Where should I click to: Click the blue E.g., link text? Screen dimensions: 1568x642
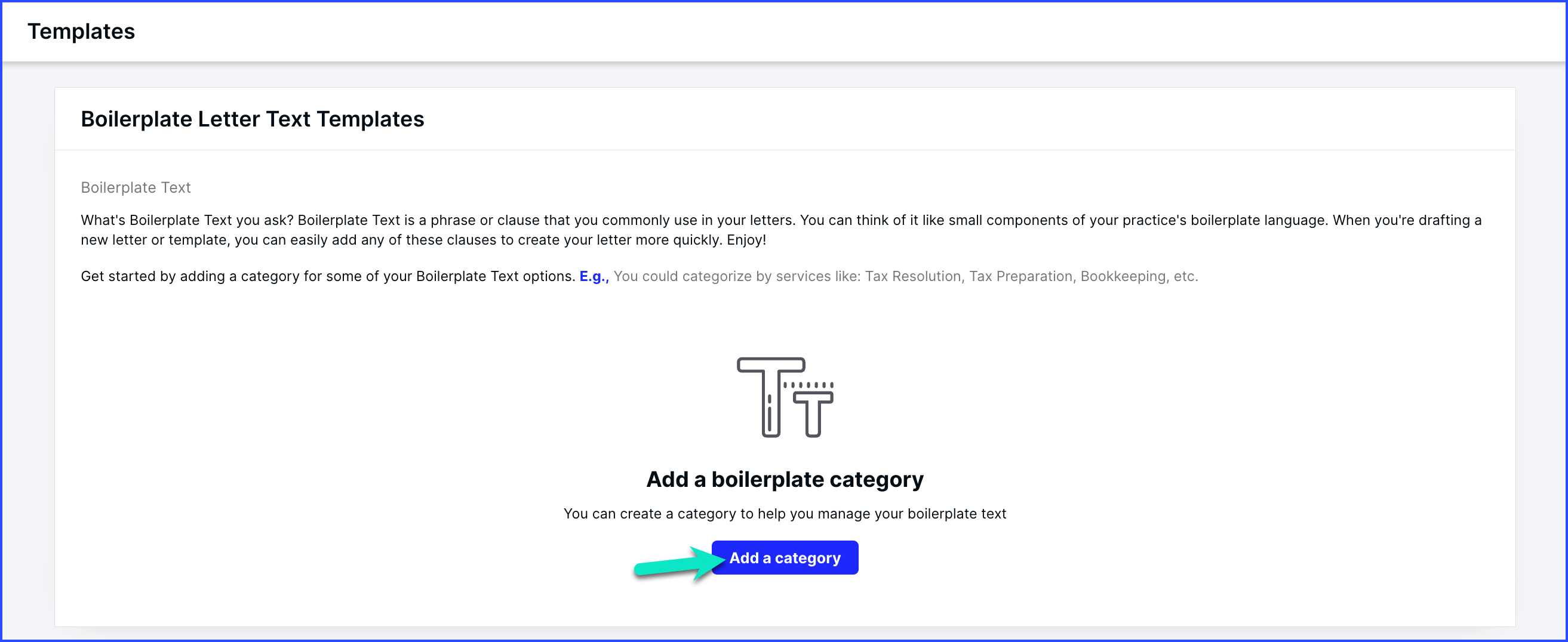(x=594, y=276)
